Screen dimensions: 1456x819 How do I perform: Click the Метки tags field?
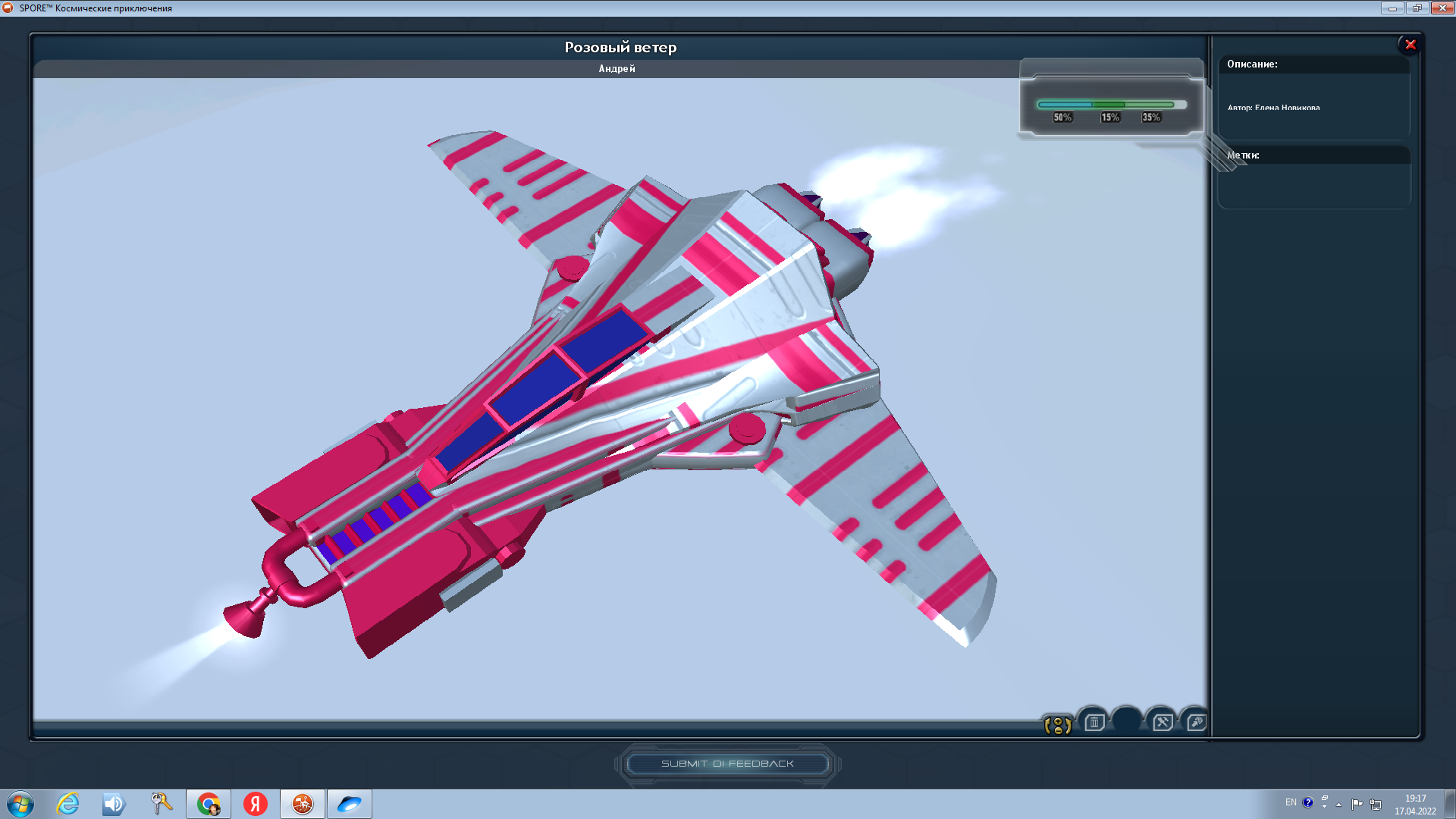tap(1313, 186)
